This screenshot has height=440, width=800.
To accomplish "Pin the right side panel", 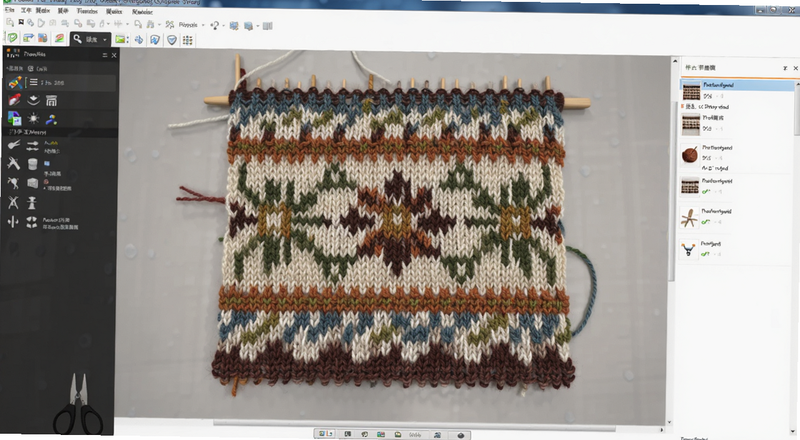I will pos(785,68).
